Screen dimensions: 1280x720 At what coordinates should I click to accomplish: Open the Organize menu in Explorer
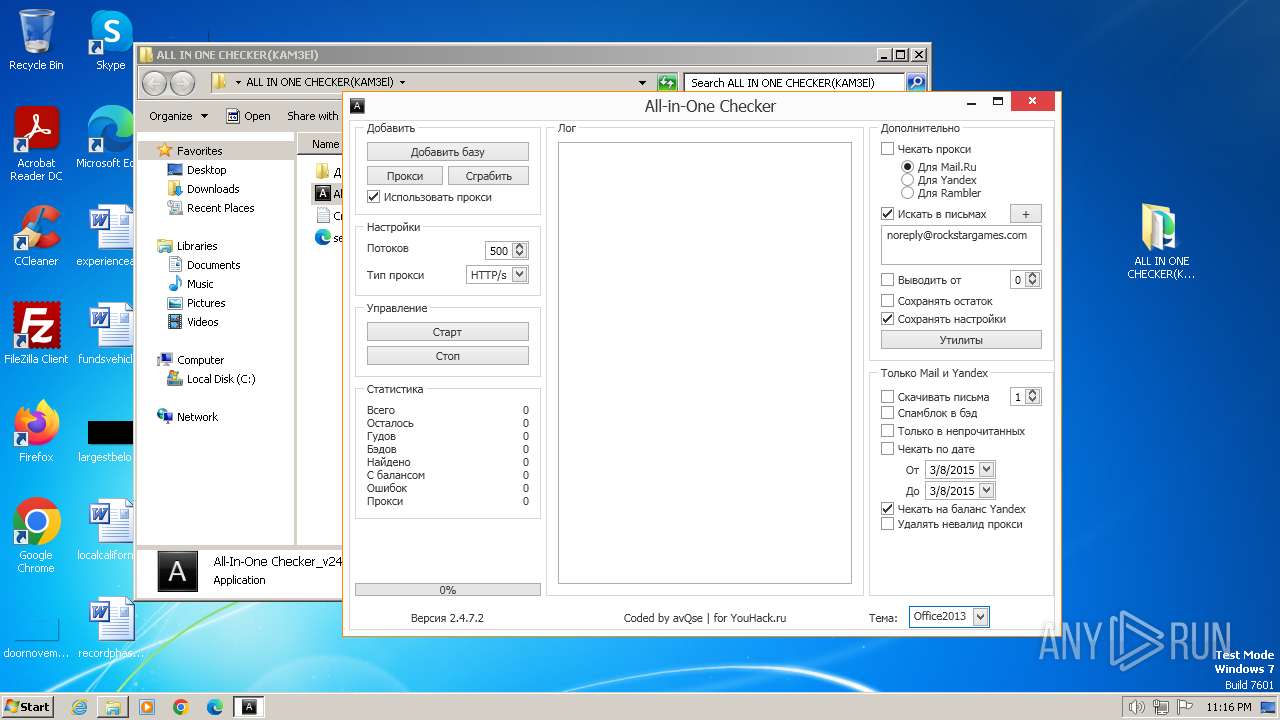point(178,116)
